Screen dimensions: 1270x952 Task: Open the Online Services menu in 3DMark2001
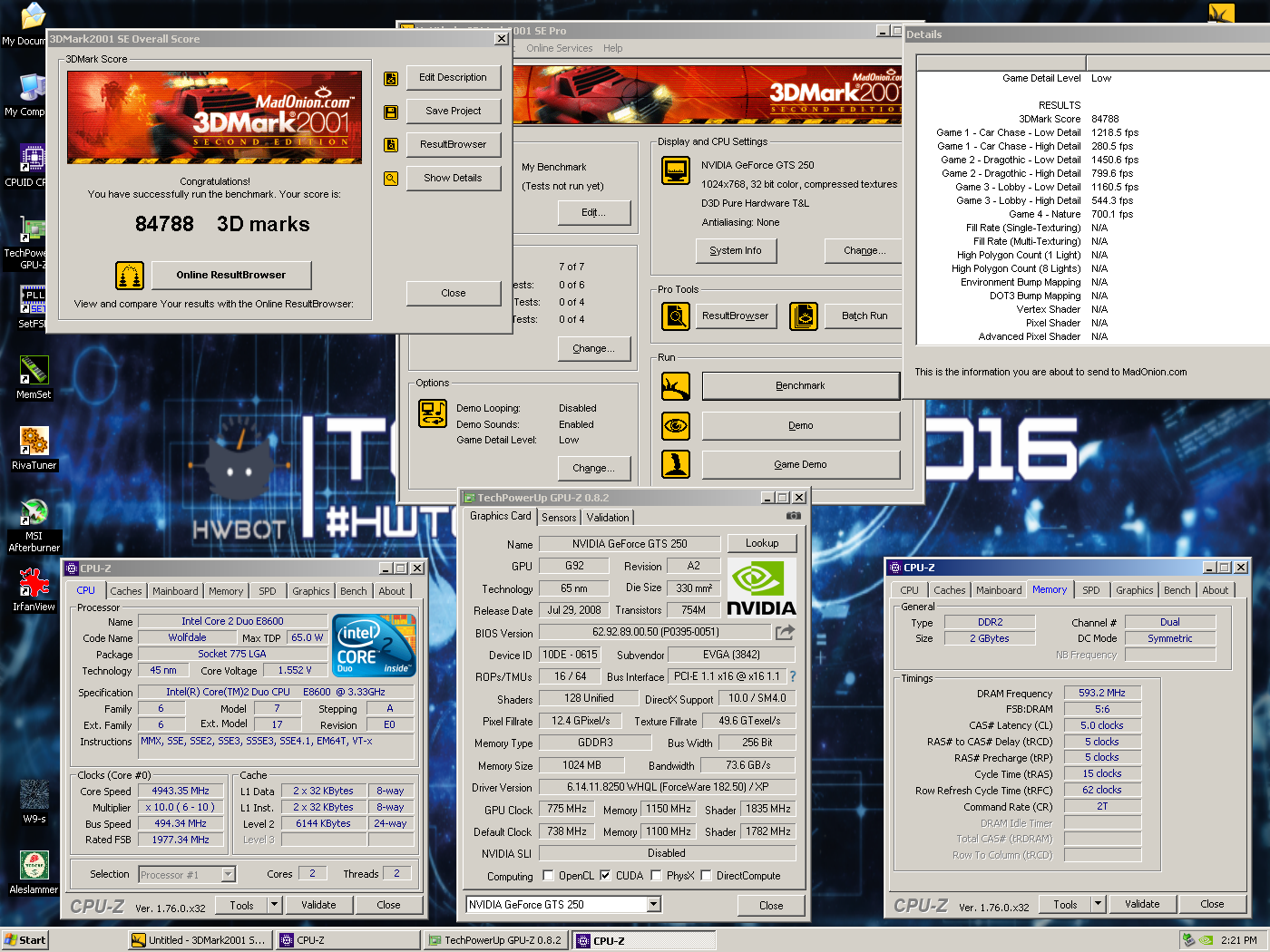tap(560, 49)
